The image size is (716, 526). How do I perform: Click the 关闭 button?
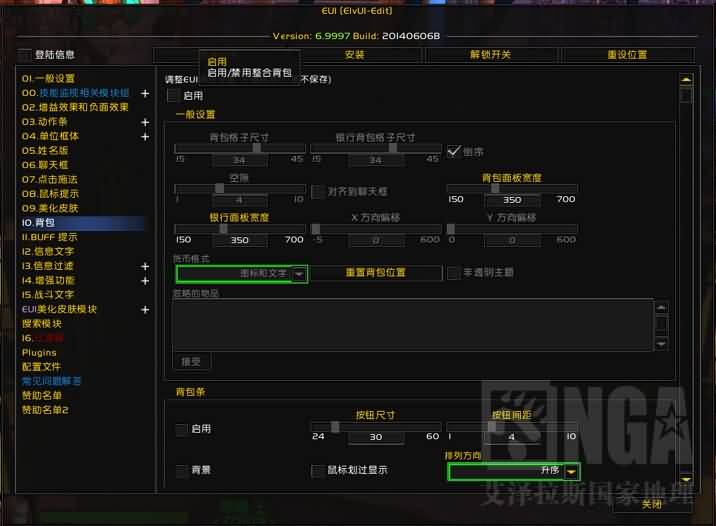point(652,505)
